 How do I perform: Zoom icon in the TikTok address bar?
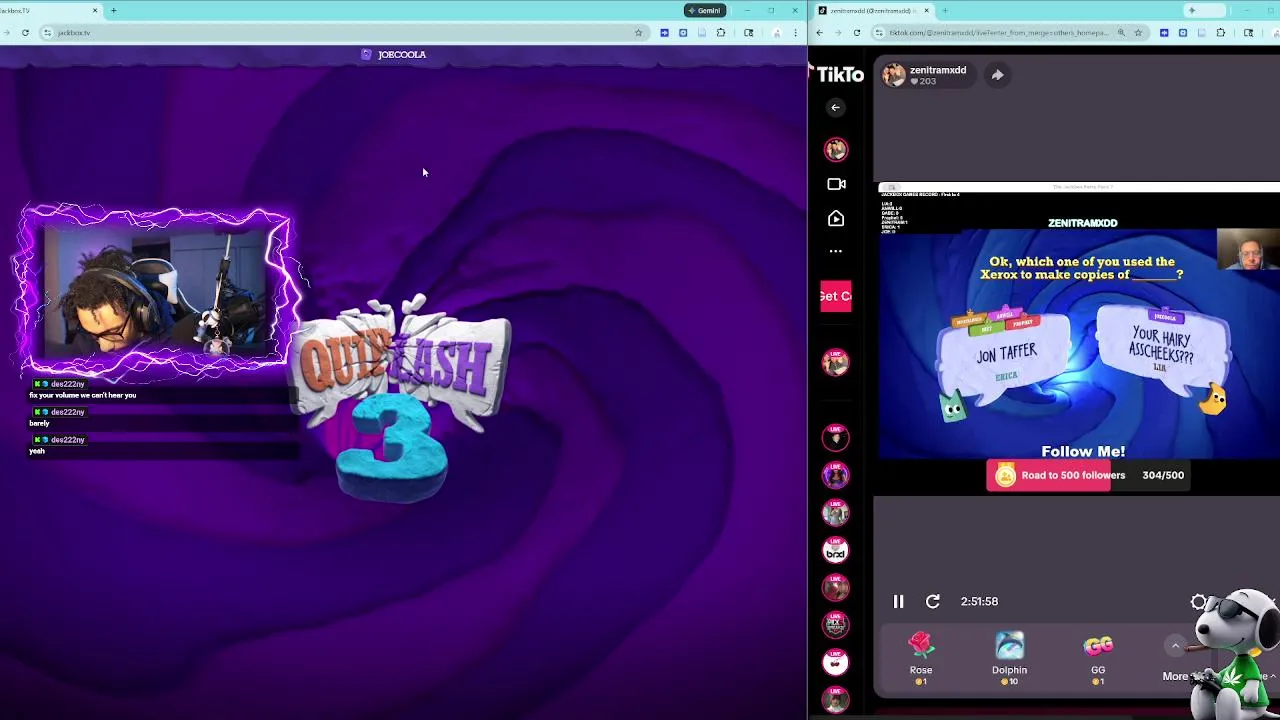point(1121,33)
